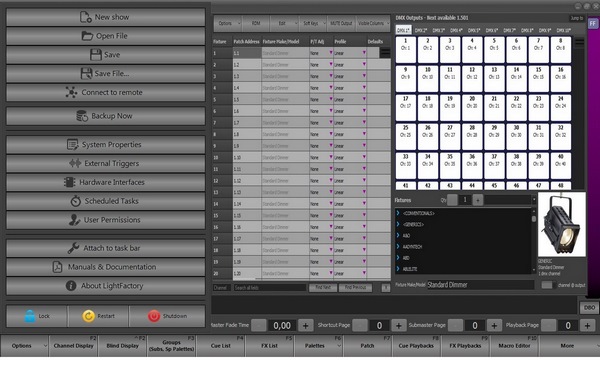Click the Save floppy disk icon
This screenshot has width=600, height=377.
coord(96,55)
